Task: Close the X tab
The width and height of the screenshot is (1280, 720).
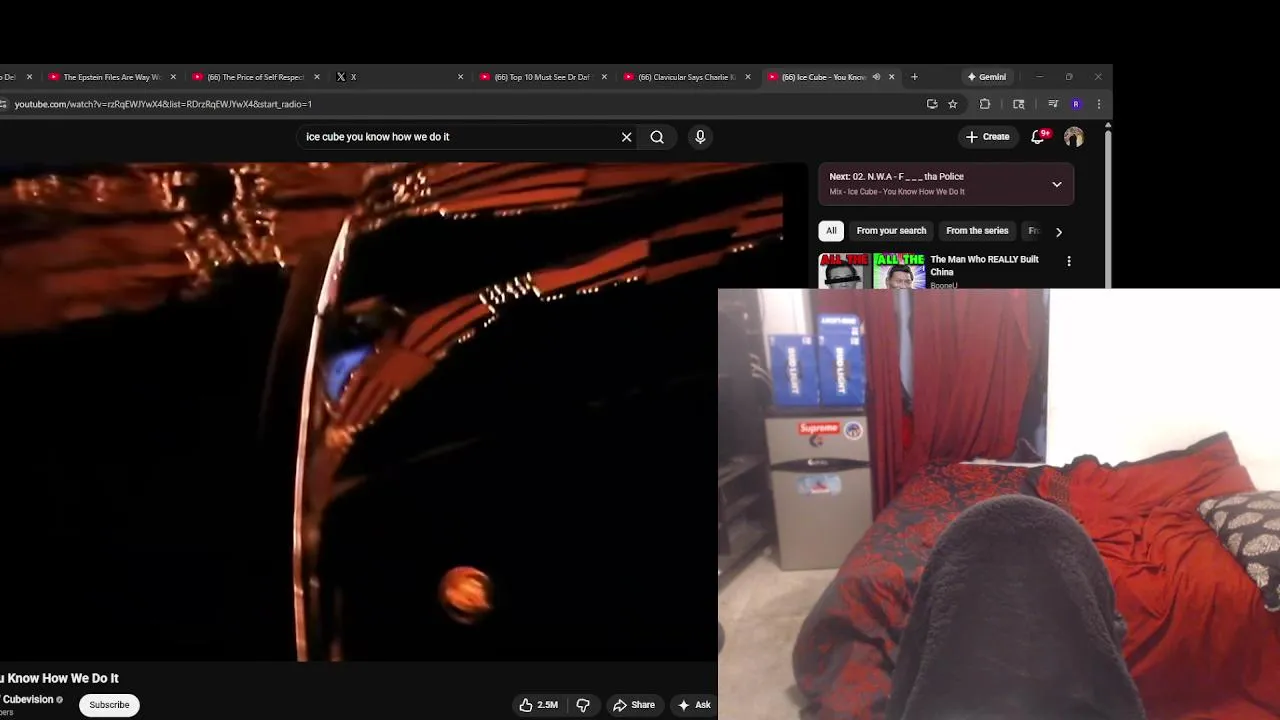Action: click(x=461, y=77)
